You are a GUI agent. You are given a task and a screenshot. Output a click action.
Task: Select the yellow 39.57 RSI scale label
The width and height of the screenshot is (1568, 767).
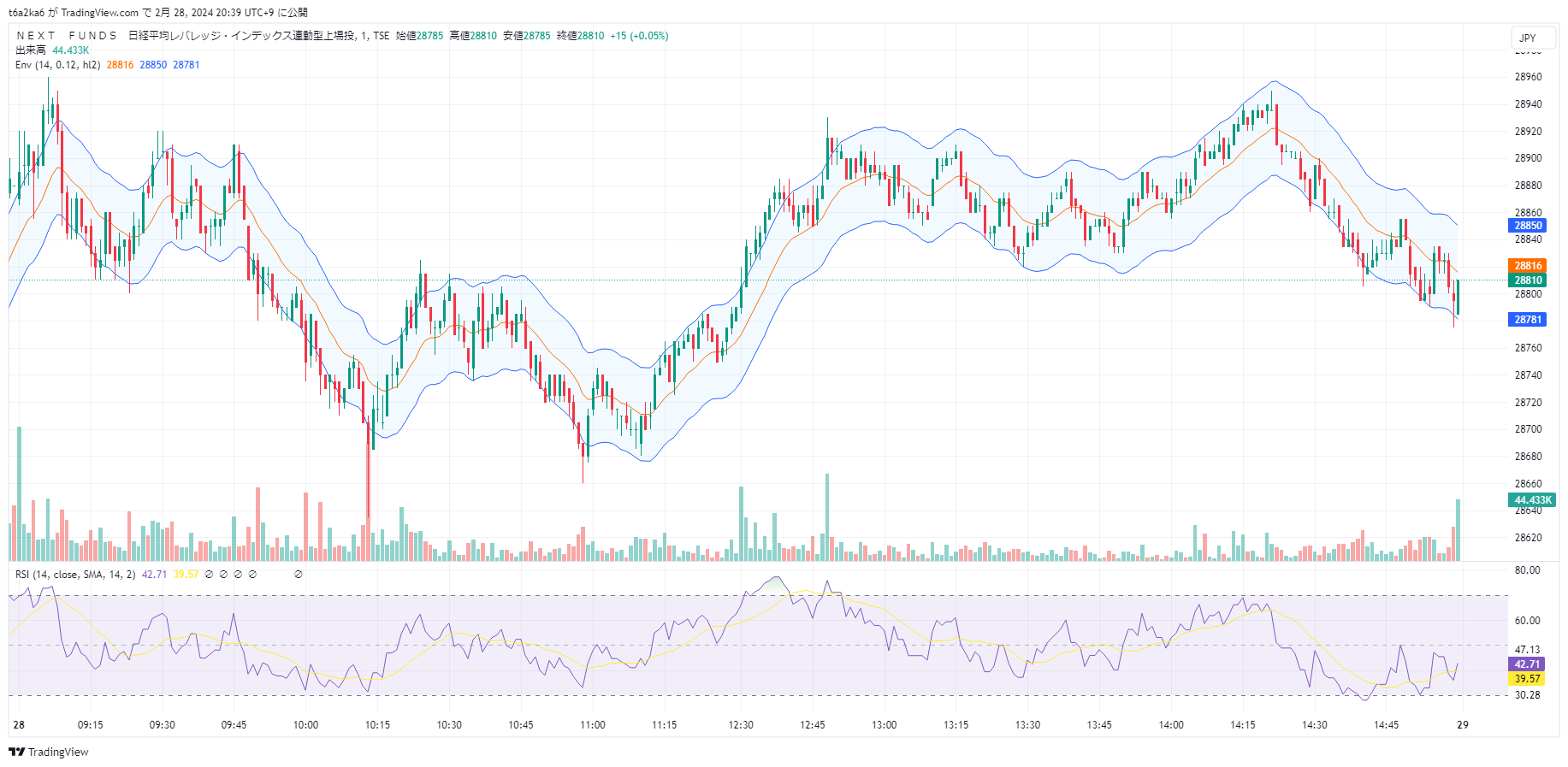(1527, 679)
